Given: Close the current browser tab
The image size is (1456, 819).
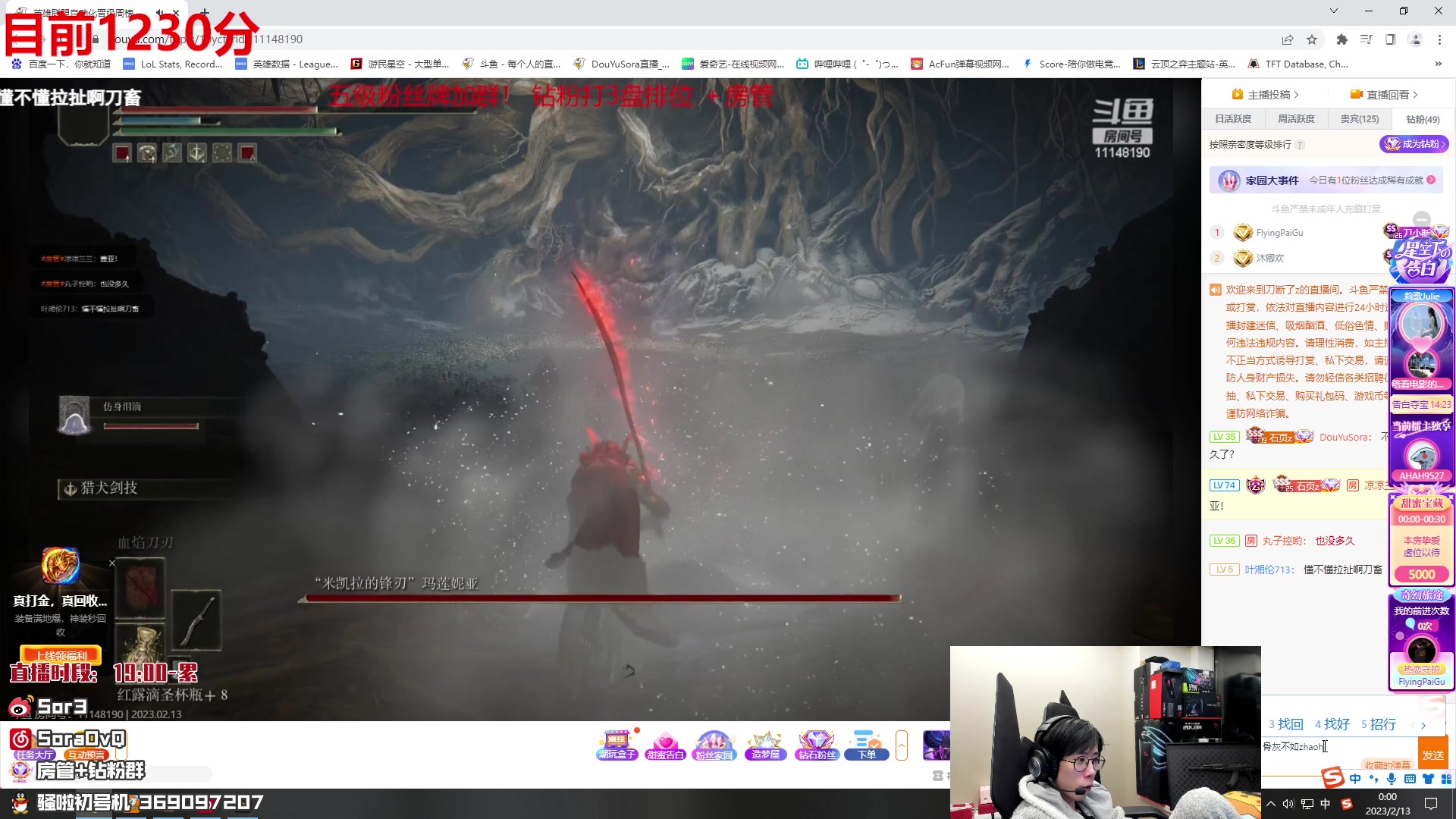Looking at the screenshot, I should pos(176,12).
